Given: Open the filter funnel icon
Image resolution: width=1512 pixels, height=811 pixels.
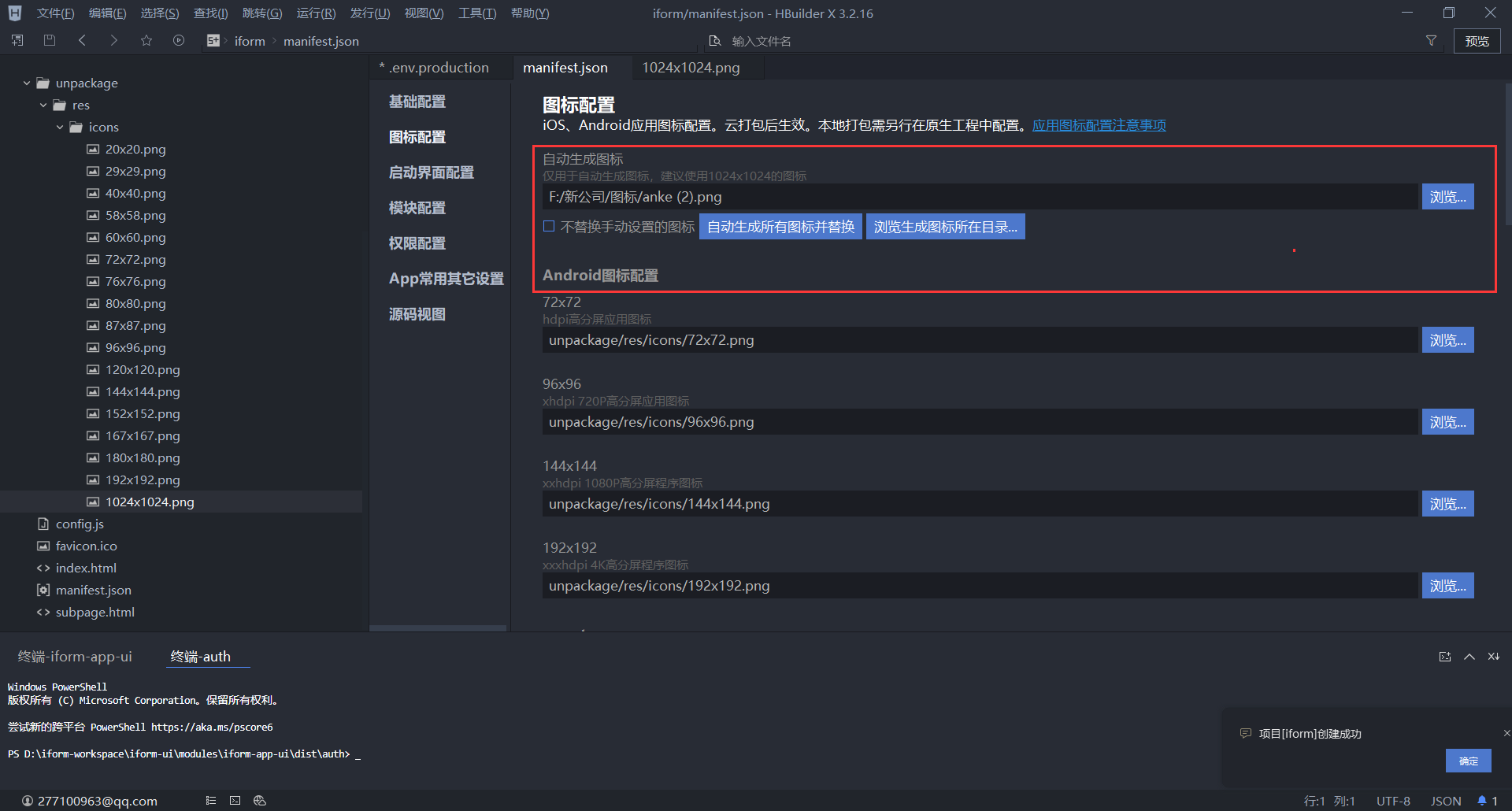Looking at the screenshot, I should (x=1431, y=41).
